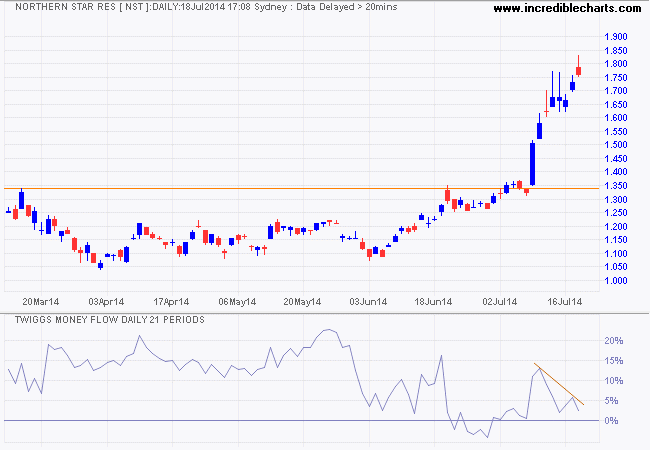650x450 pixels.
Task: Click the 1.300 price axis label
Action: (616, 199)
